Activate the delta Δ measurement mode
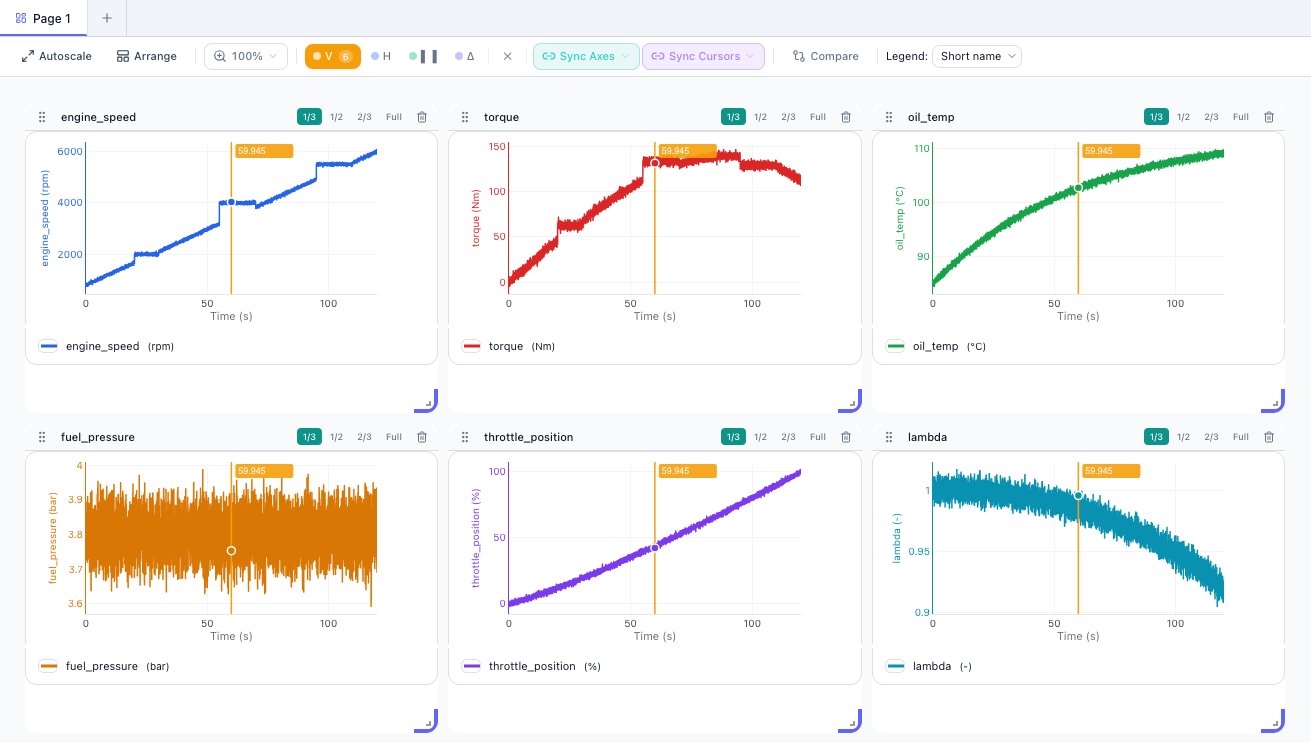 (468, 56)
